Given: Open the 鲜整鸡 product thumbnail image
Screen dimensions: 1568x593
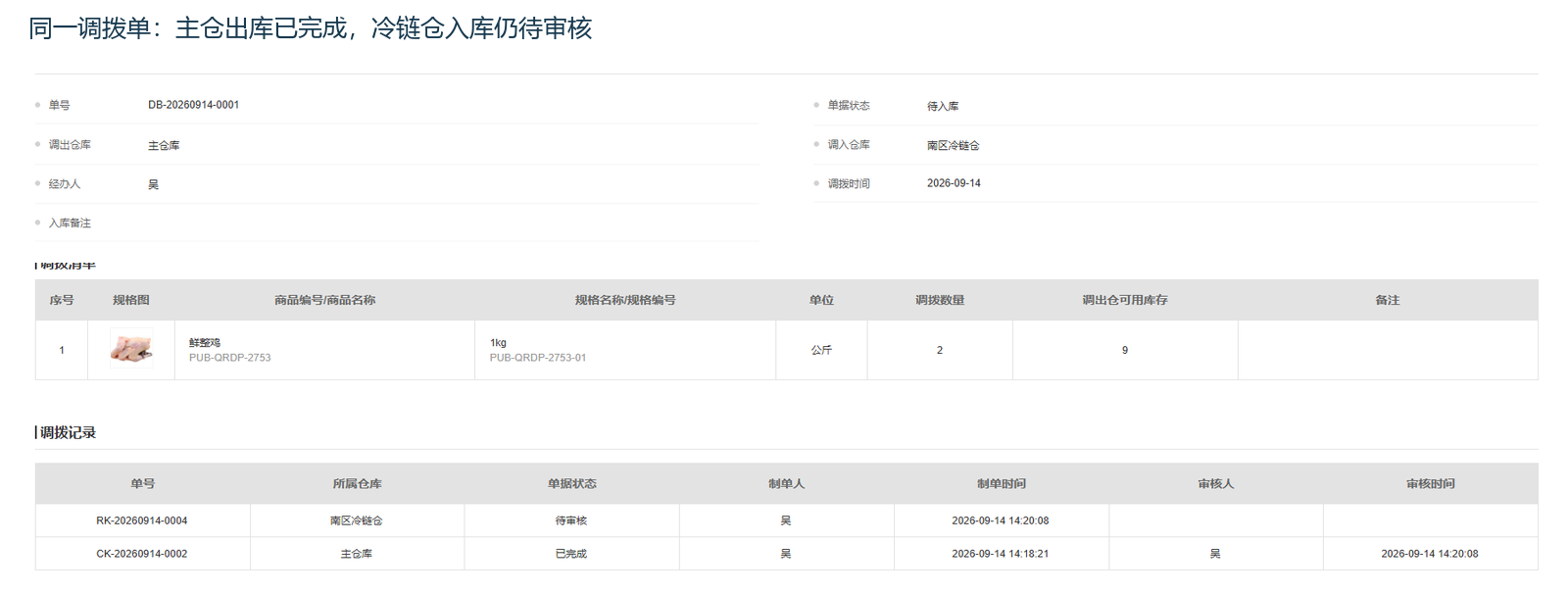Looking at the screenshot, I should (131, 349).
